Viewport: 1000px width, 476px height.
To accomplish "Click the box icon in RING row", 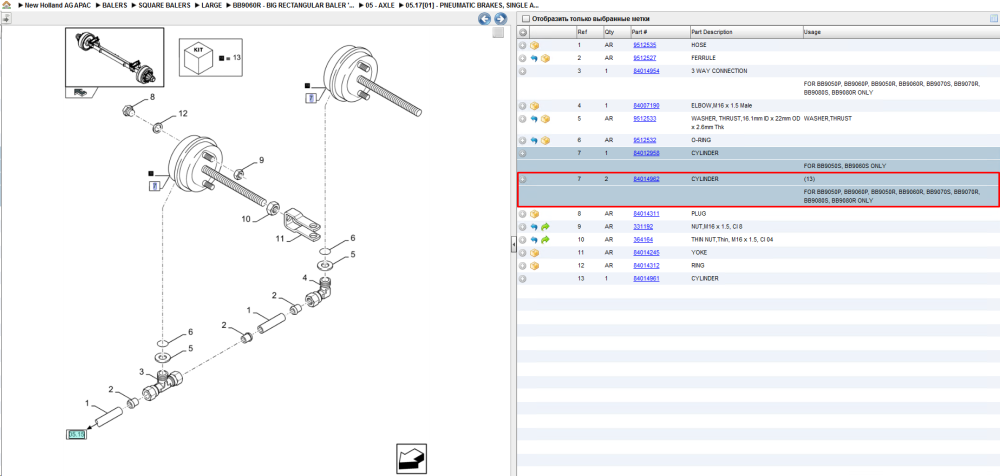I will pyautogui.click(x=534, y=265).
